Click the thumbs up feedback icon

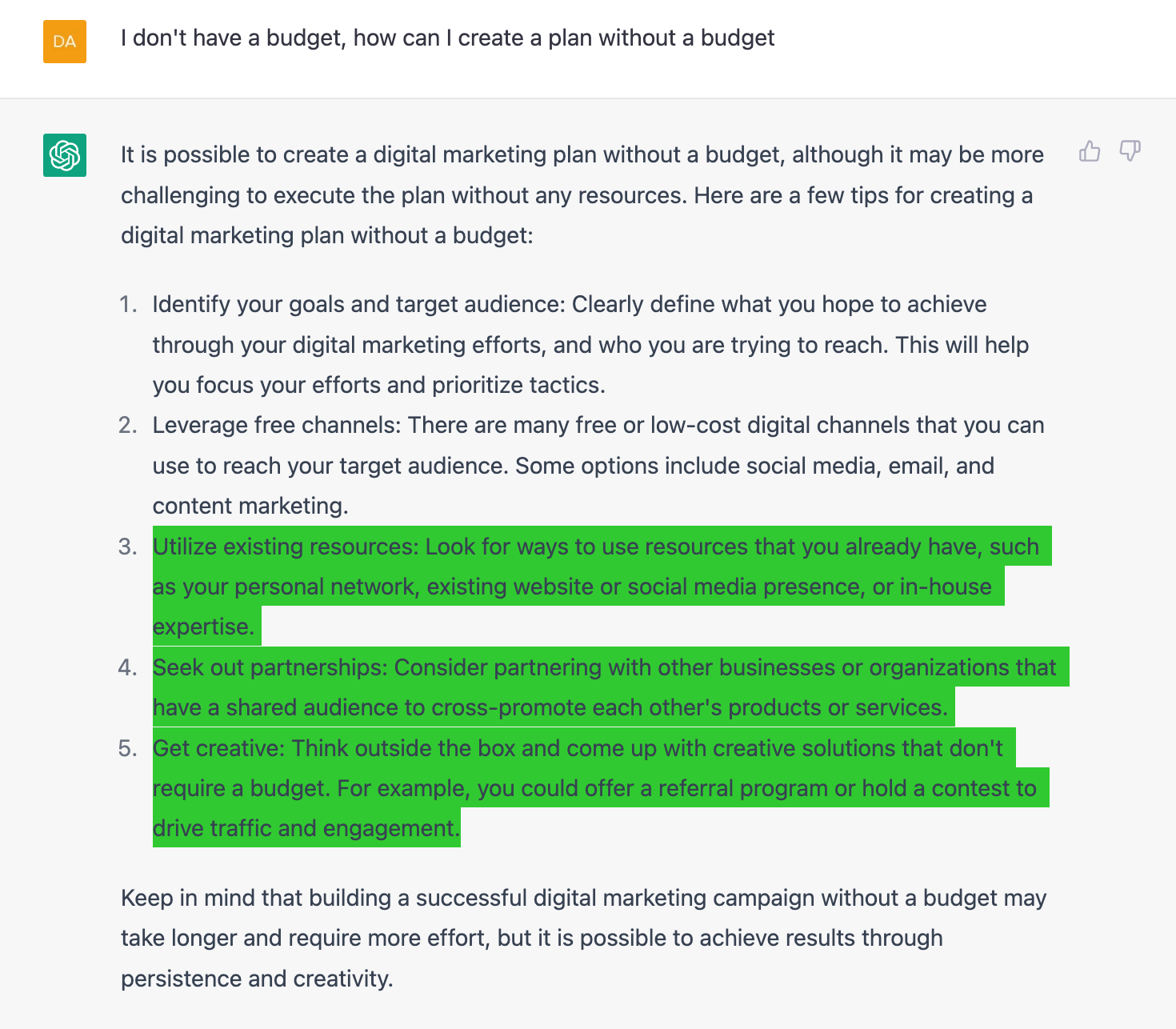click(1090, 151)
